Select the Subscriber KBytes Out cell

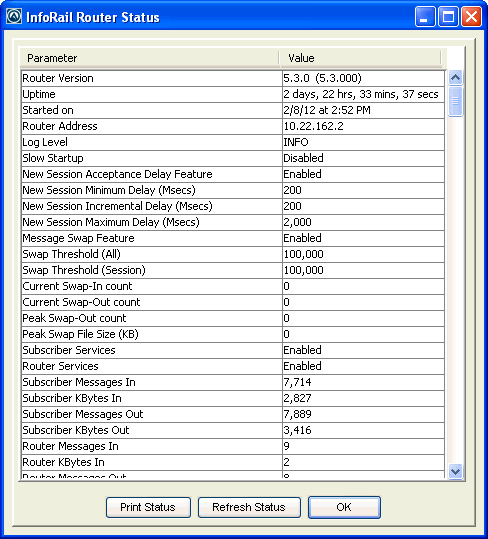coord(152,430)
